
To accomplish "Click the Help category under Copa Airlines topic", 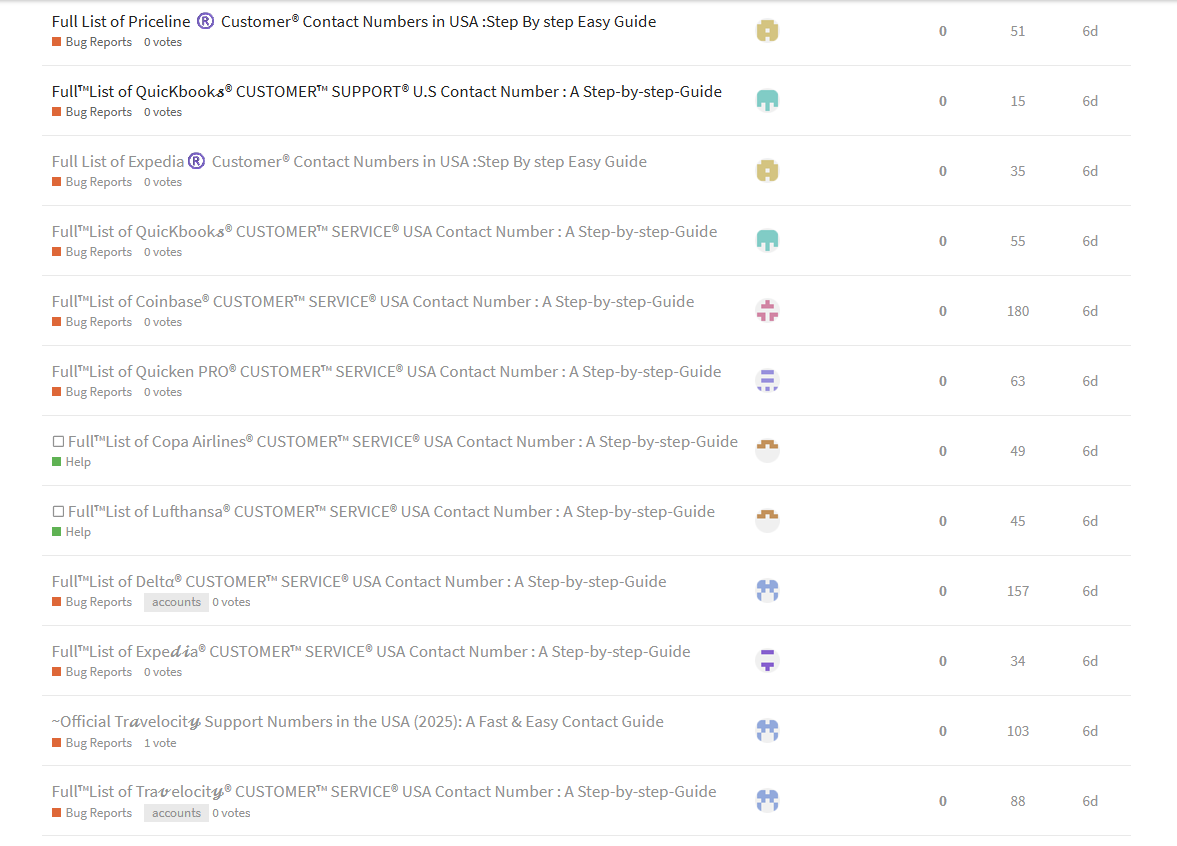I will 78,462.
